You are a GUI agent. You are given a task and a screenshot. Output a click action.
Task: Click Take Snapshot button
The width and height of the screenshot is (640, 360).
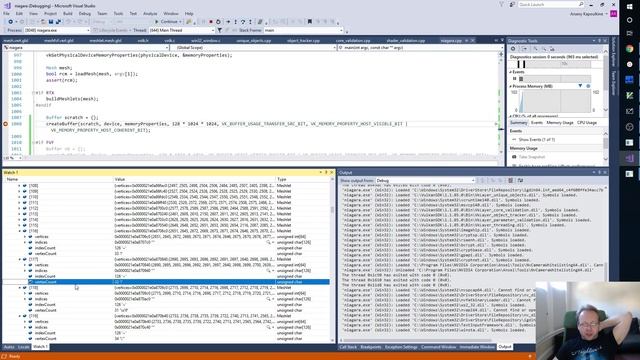[532, 157]
